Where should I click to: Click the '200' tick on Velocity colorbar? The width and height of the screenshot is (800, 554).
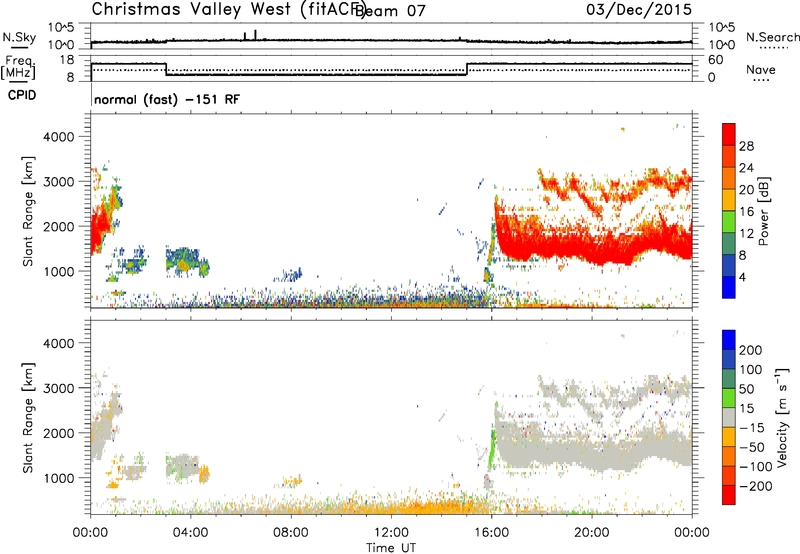[751, 350]
